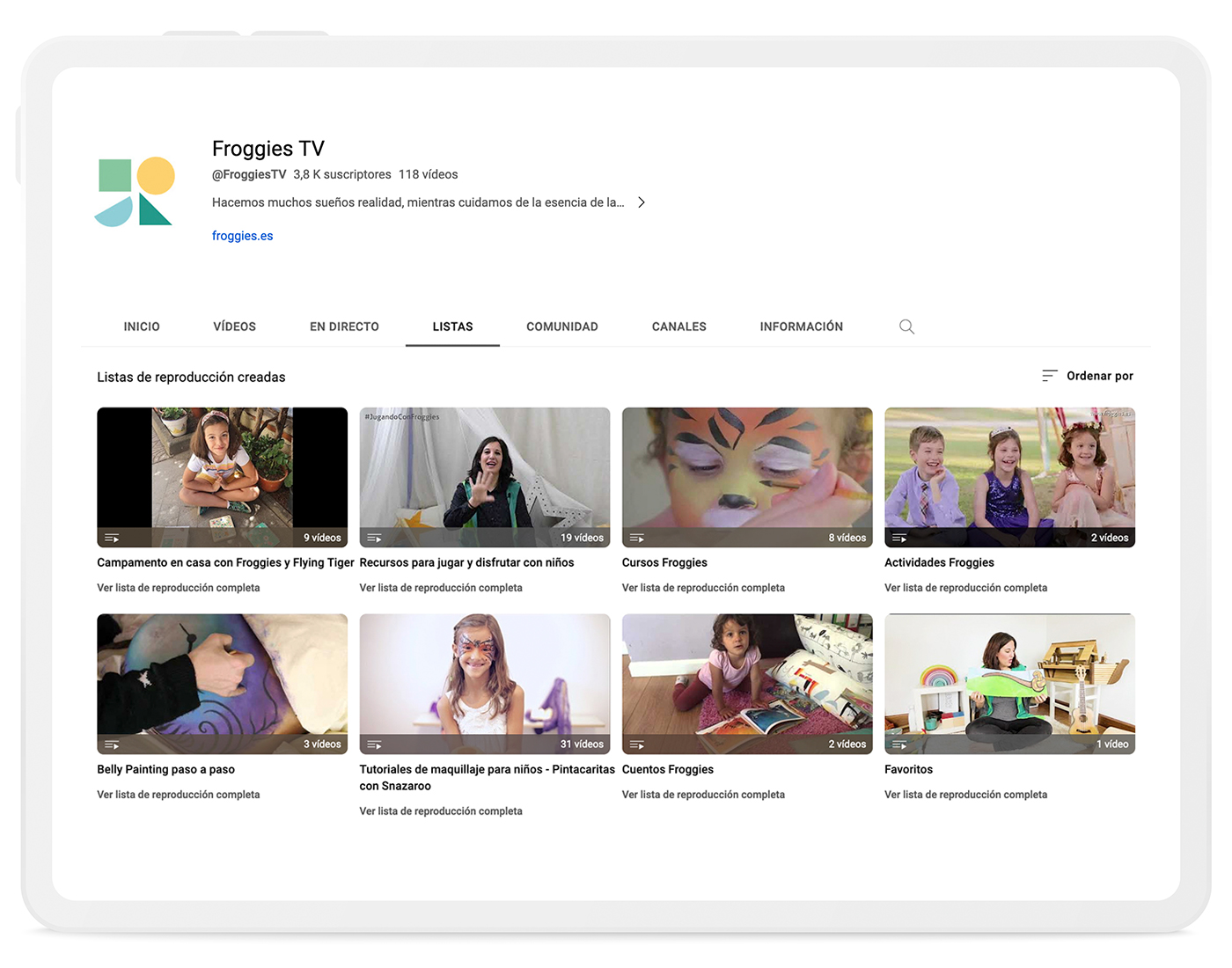The image size is (1232, 968).
Task: Click playlist icon on Tutoriales de maquillaje thumbnail
Action: point(374,744)
